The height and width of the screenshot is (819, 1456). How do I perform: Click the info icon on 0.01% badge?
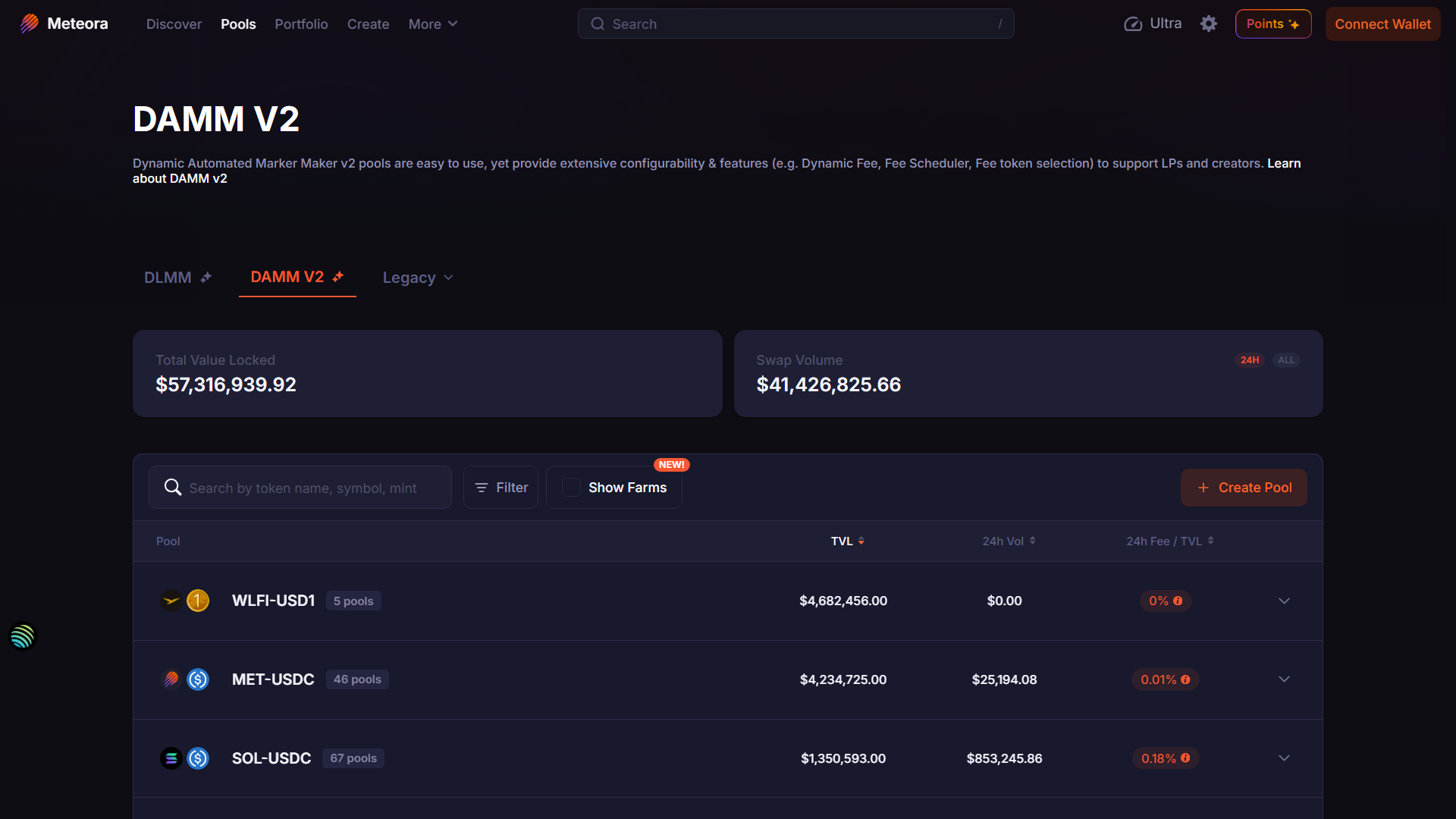[x=1185, y=679]
